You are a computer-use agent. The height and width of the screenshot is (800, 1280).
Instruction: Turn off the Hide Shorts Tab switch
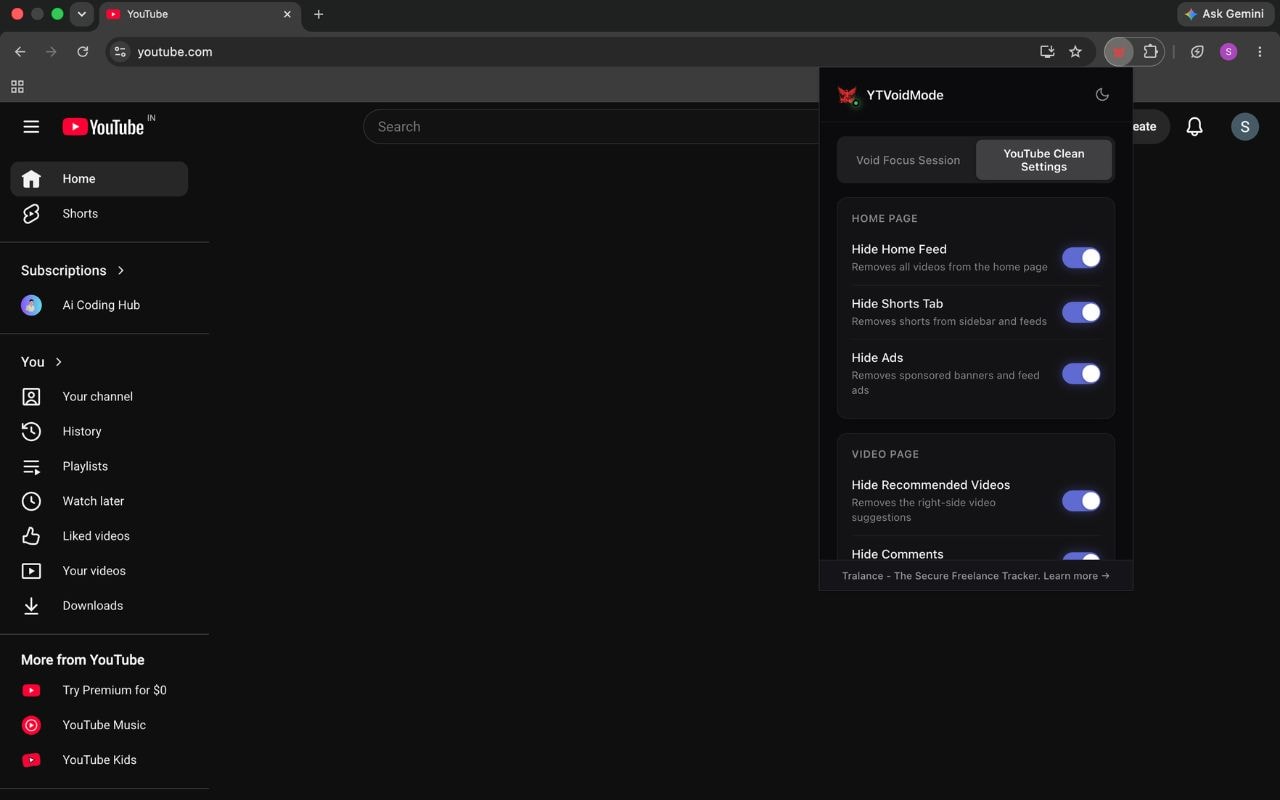tap(1081, 312)
